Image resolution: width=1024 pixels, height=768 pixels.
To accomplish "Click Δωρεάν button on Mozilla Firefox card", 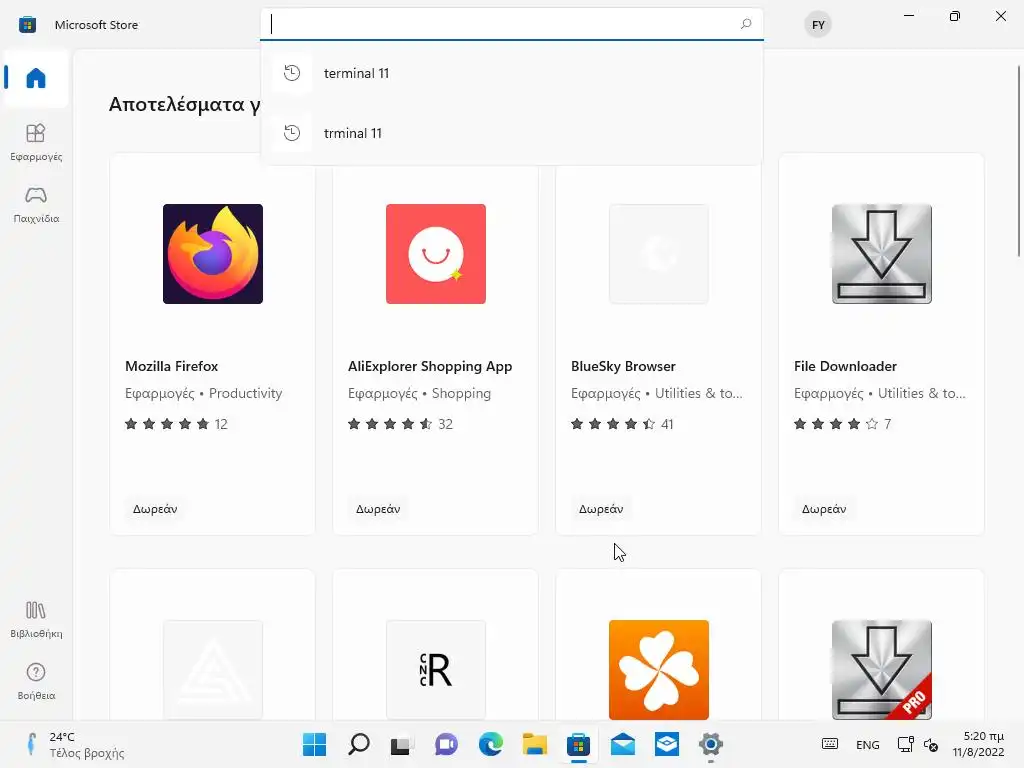I will [x=155, y=509].
